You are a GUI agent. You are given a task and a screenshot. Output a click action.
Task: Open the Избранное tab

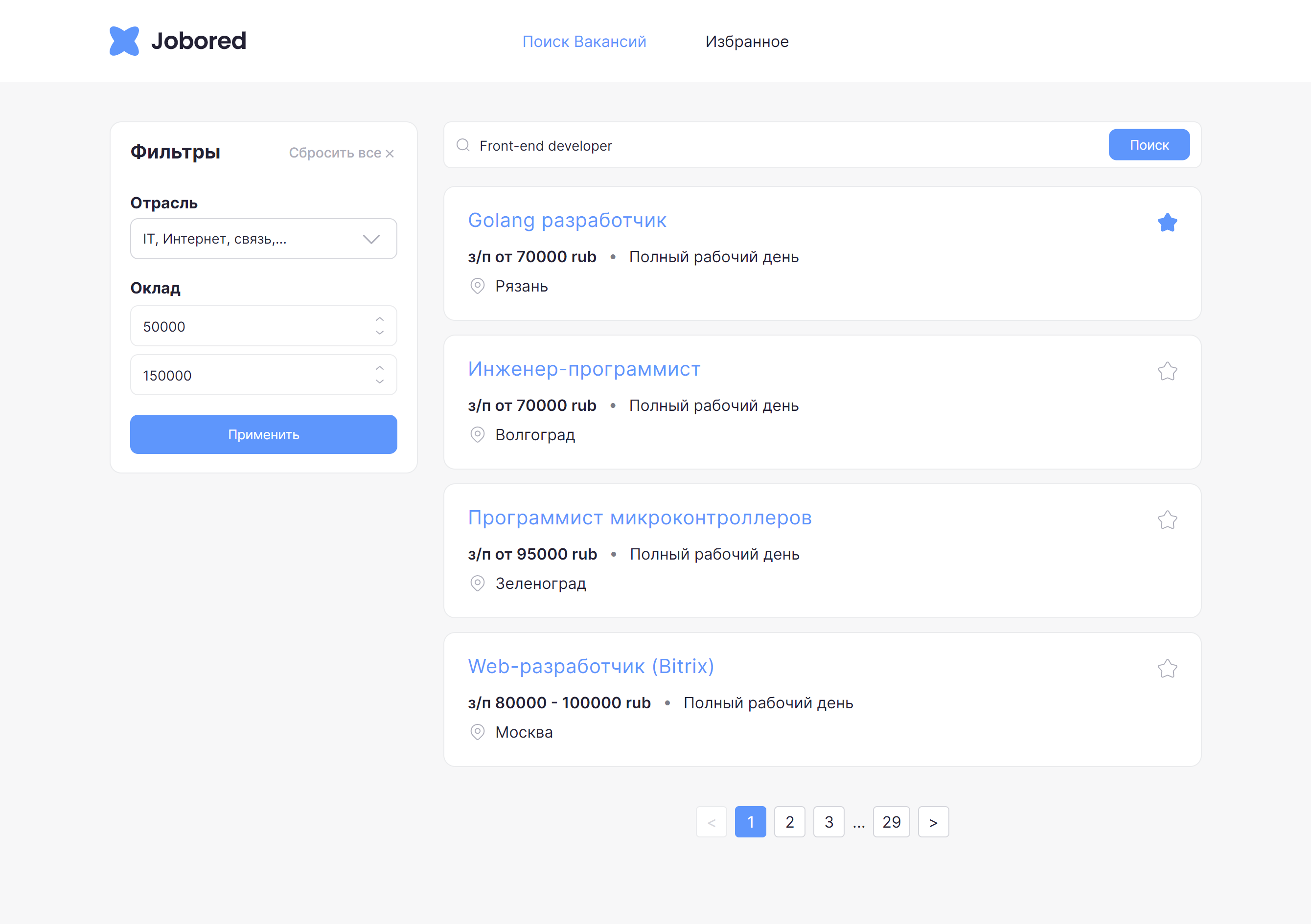point(747,42)
